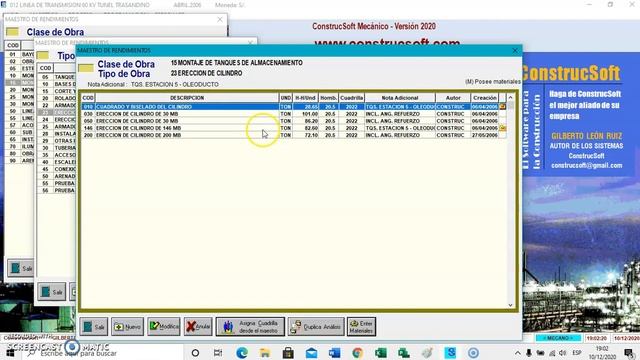
Task: Click the H-H/Und column header
Action: click(305, 98)
